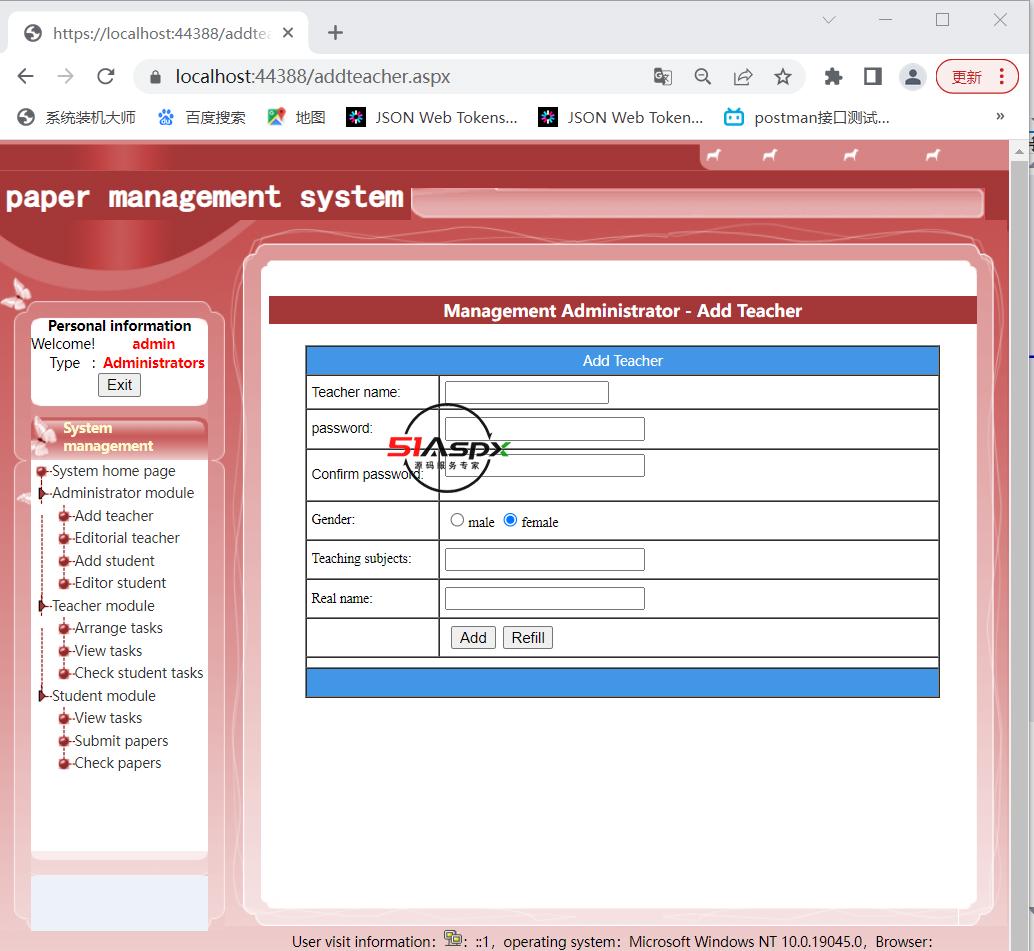
Task: Select the male gender radio button
Action: (x=457, y=520)
